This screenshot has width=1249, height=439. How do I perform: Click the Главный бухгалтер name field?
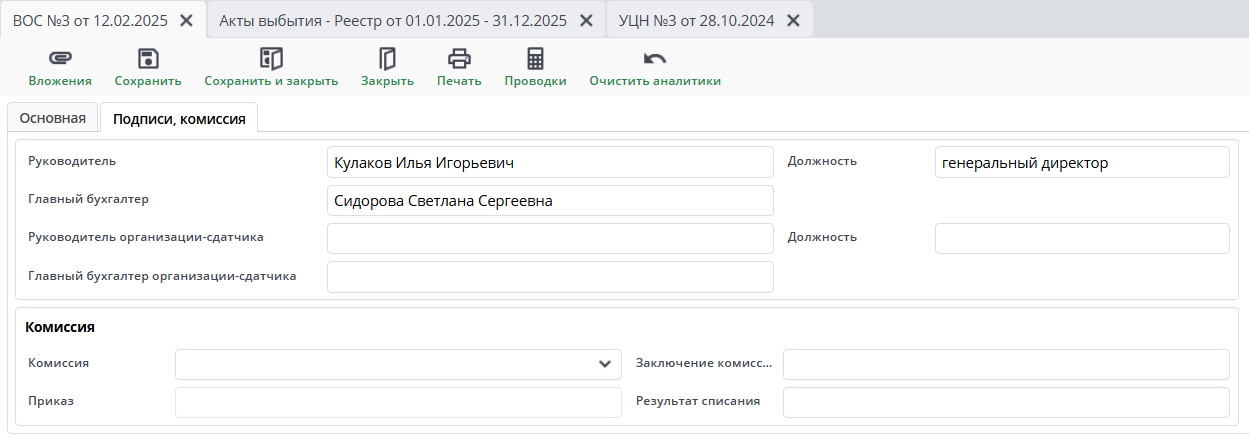pyautogui.click(x=550, y=201)
